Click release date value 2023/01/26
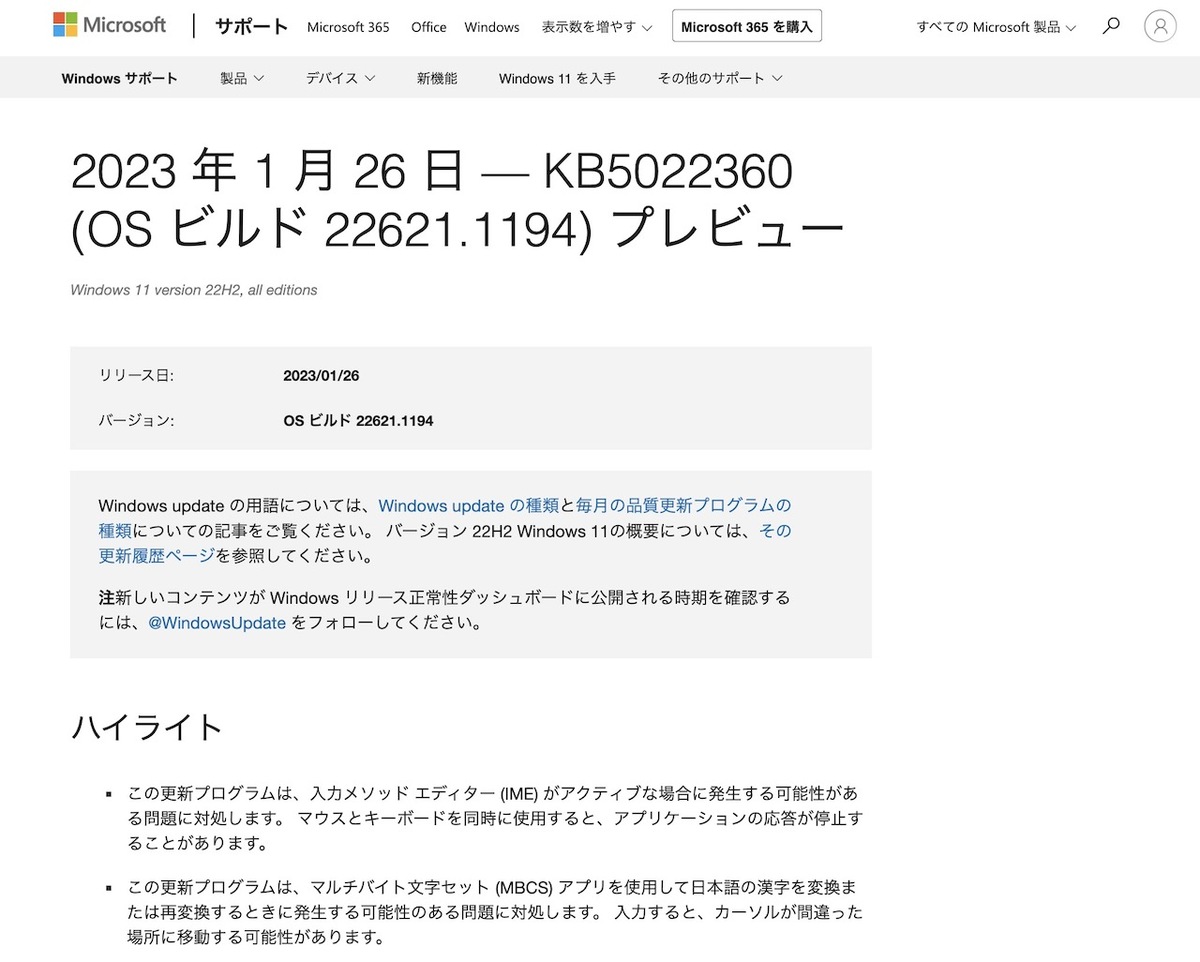 click(x=321, y=376)
